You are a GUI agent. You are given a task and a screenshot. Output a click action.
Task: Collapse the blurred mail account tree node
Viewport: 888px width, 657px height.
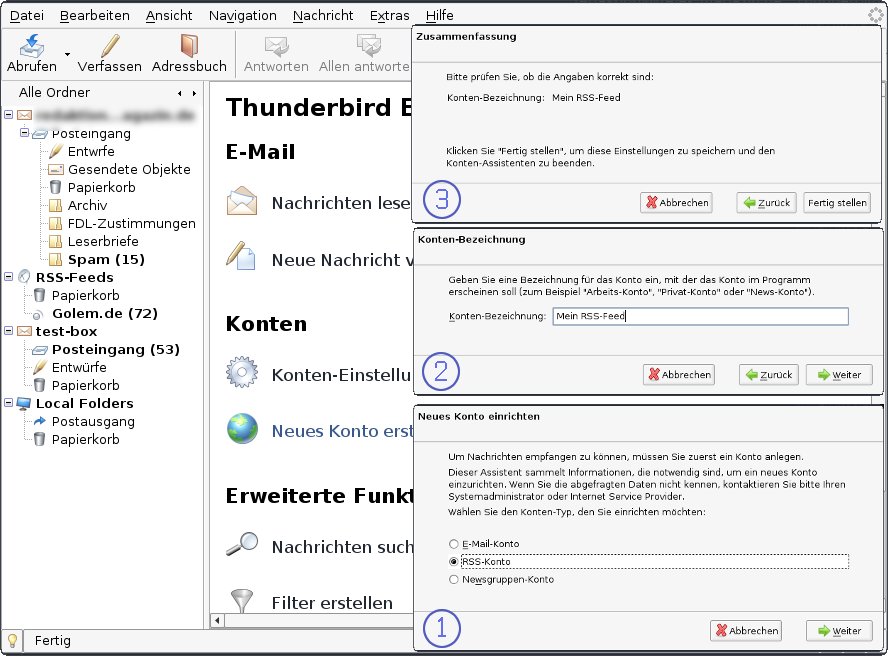(8, 115)
